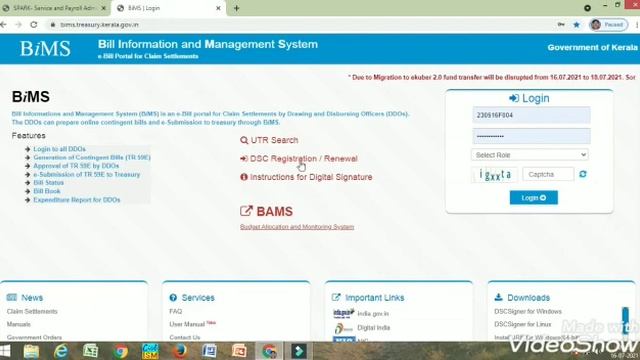
Task: Close the BiMS | Login tab
Action: (x=218, y=8)
